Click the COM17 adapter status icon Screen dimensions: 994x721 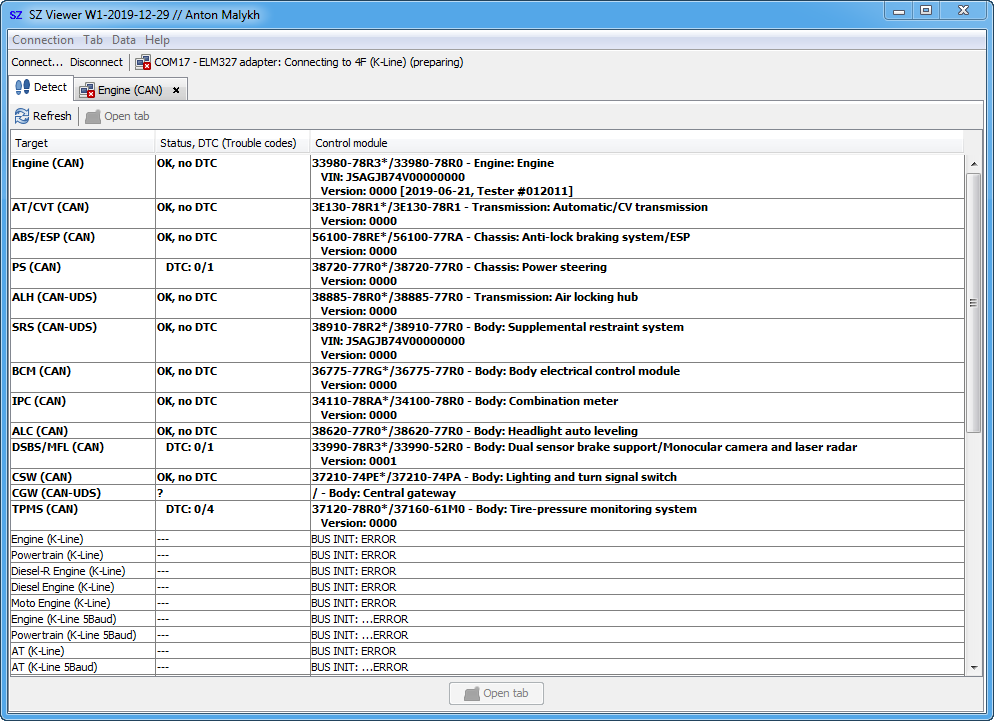point(143,62)
